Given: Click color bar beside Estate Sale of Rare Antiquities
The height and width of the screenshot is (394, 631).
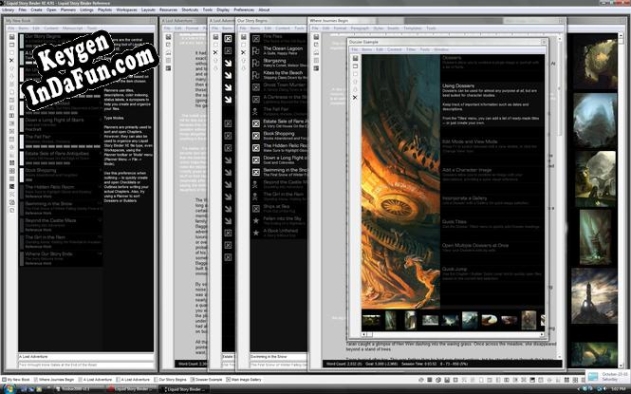Looking at the screenshot, I should pyautogui.click(x=22, y=158).
